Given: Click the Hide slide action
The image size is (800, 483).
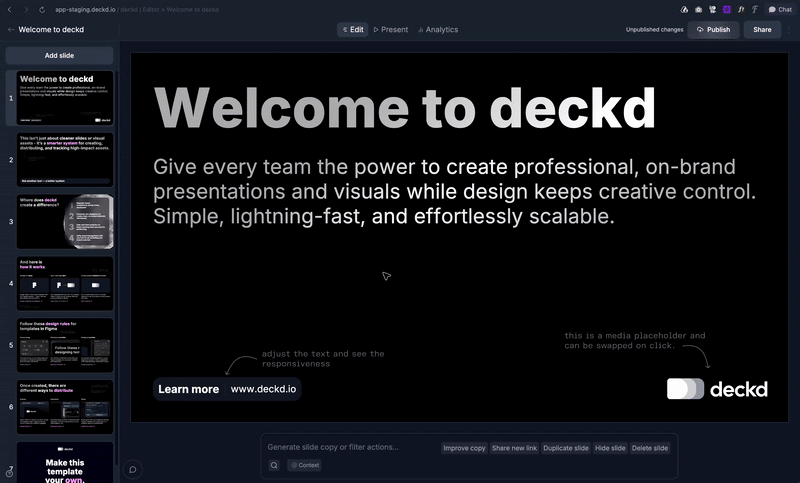Looking at the screenshot, I should point(610,448).
